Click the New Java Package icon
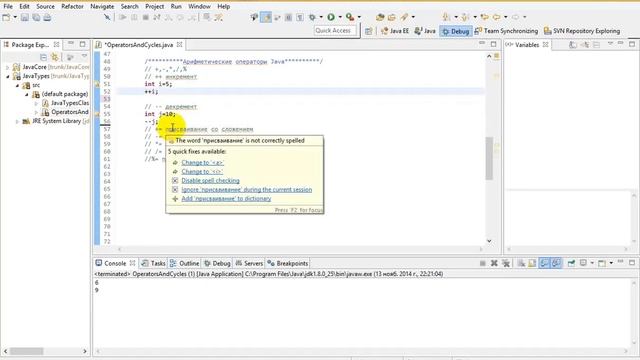640x360 pixels. tap(380, 17)
